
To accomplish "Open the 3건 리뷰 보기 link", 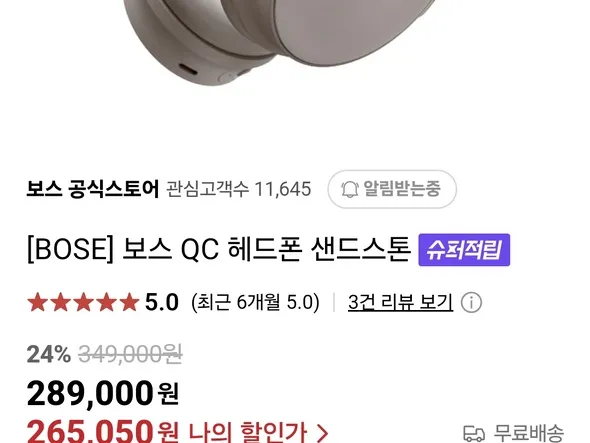I will 400,302.
